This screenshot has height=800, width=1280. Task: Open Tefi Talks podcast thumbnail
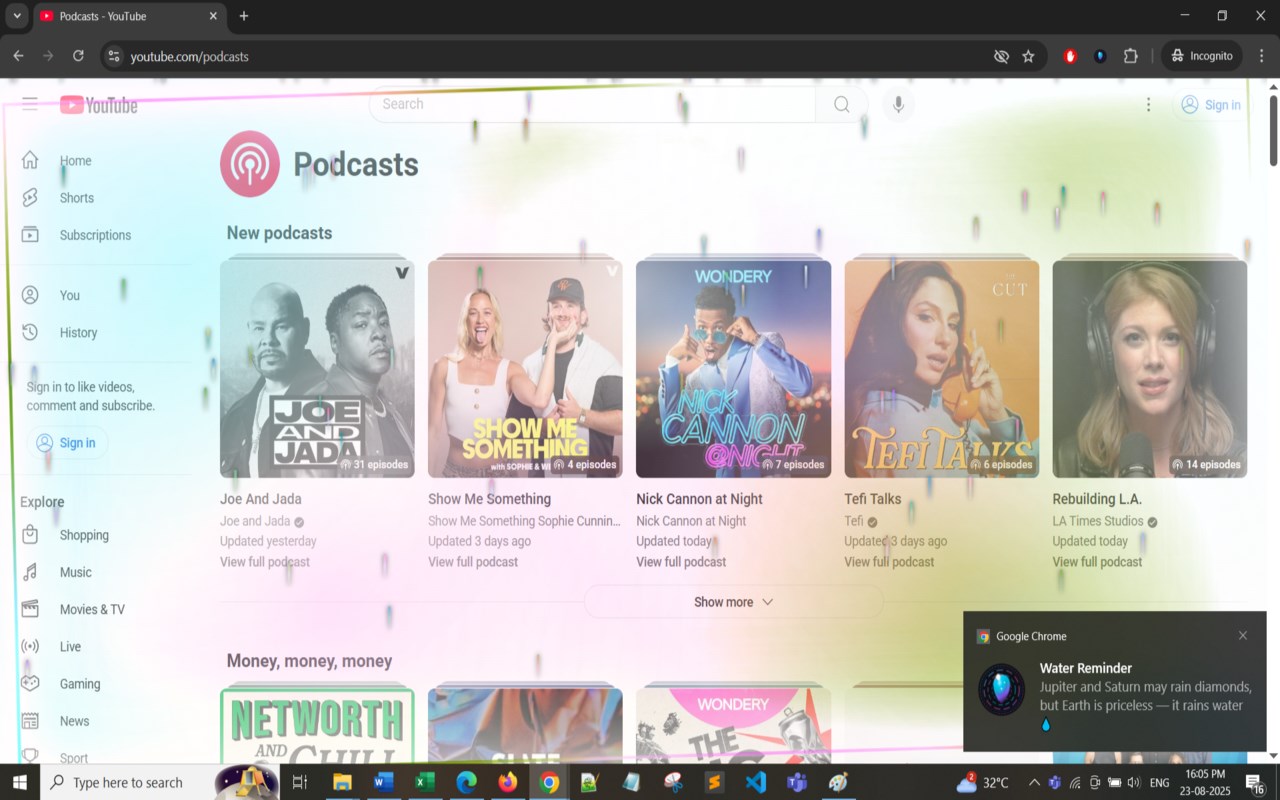(941, 368)
